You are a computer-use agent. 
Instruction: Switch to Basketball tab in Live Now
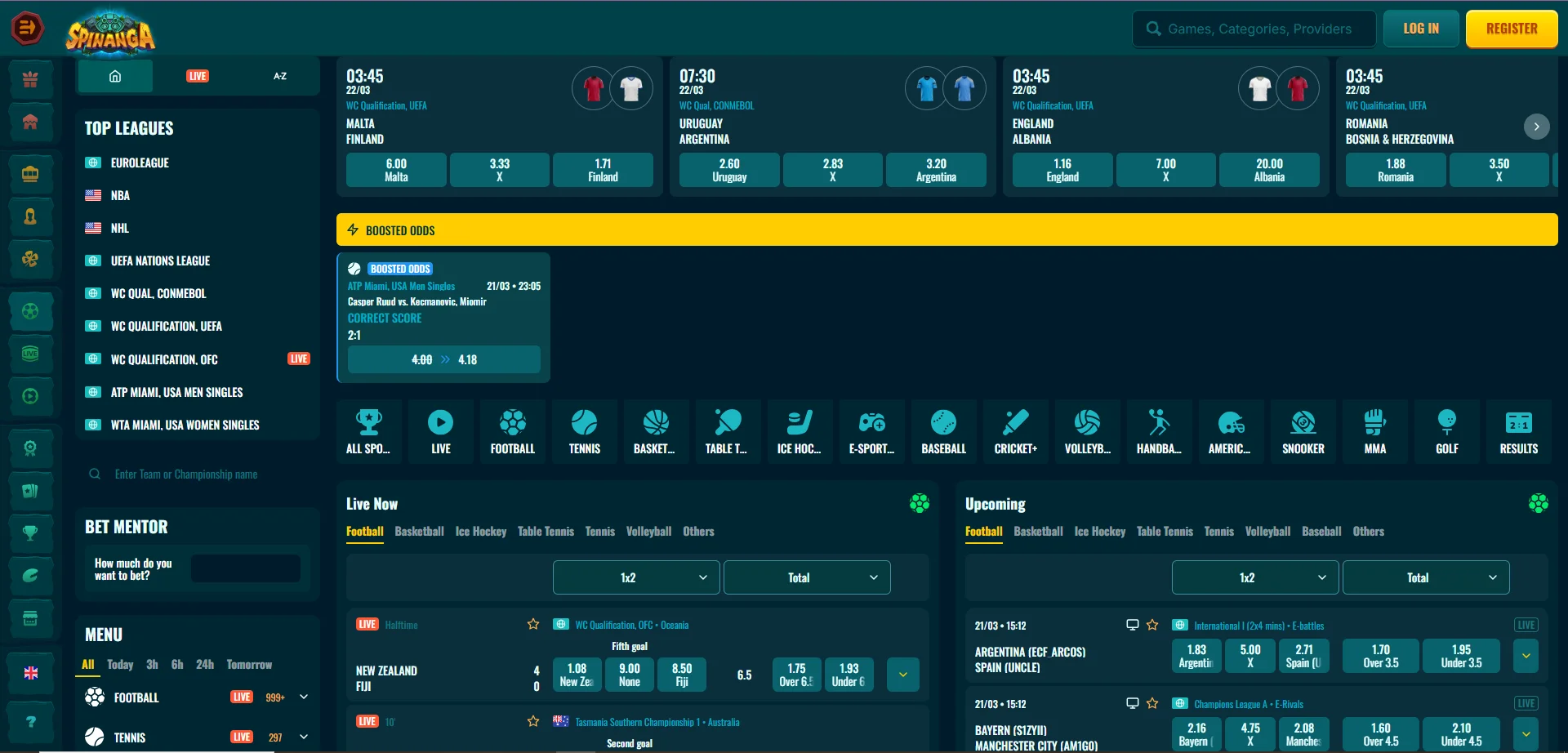click(x=419, y=532)
